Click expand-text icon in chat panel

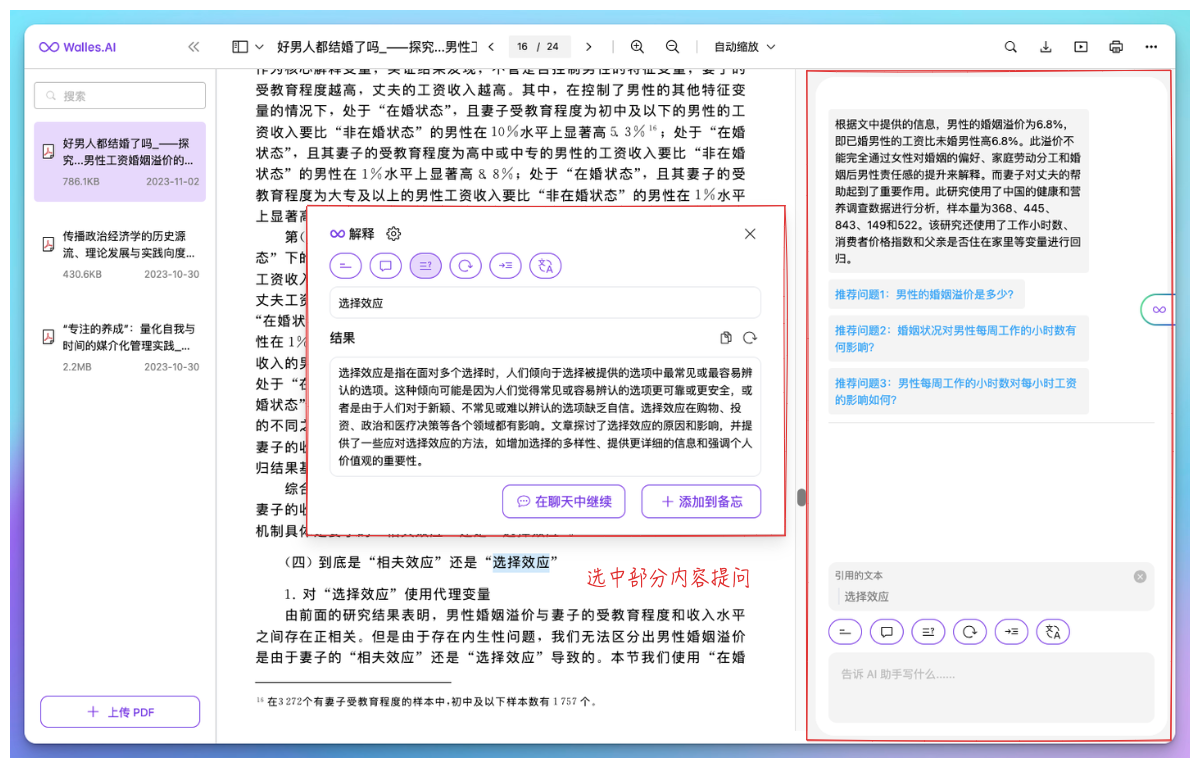coord(1011,632)
